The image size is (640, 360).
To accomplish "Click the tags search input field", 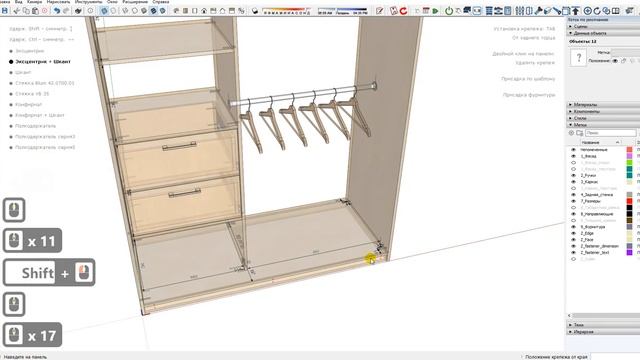I will coord(611,133).
